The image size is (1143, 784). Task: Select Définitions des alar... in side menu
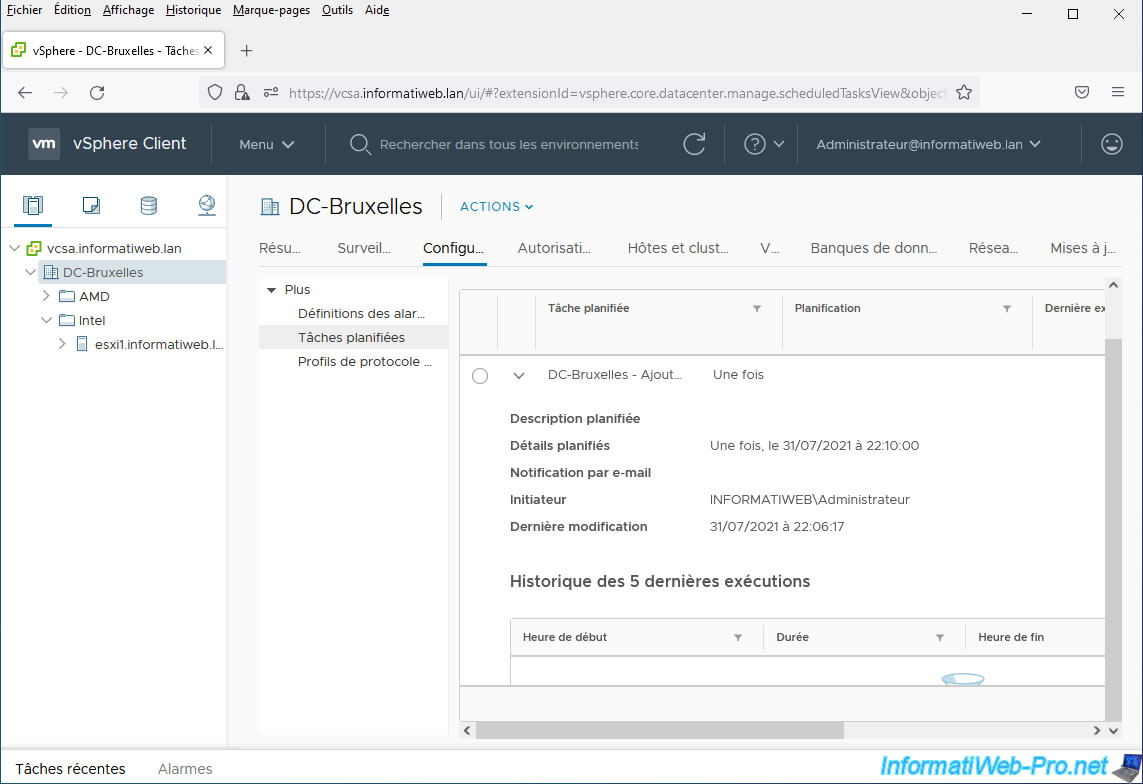362,314
